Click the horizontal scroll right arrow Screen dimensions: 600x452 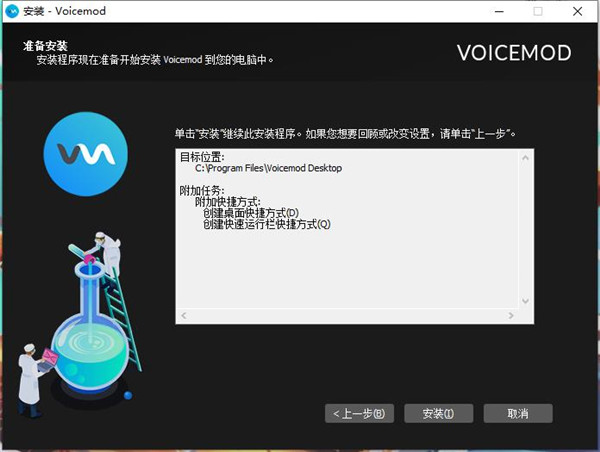click(x=511, y=315)
